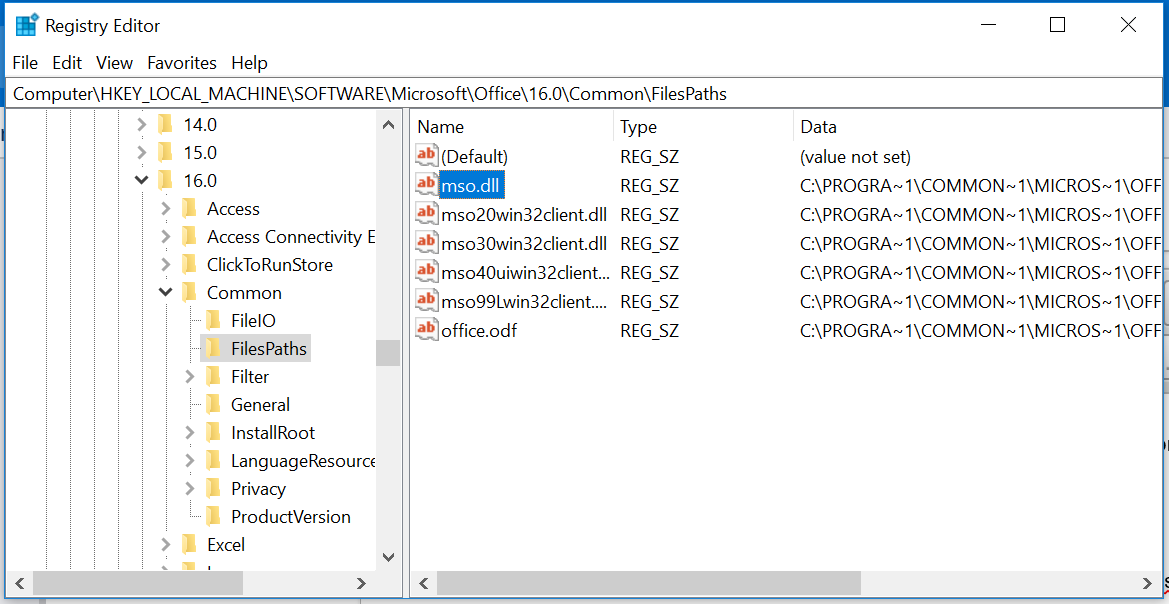The width and height of the screenshot is (1169, 604).
Task: Collapse the 16.0 key
Action: pos(141,180)
